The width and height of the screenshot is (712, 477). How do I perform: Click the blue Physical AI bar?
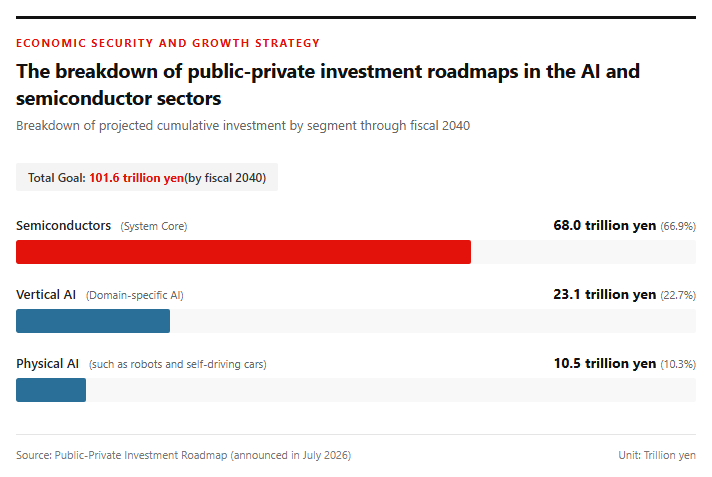[x=51, y=390]
